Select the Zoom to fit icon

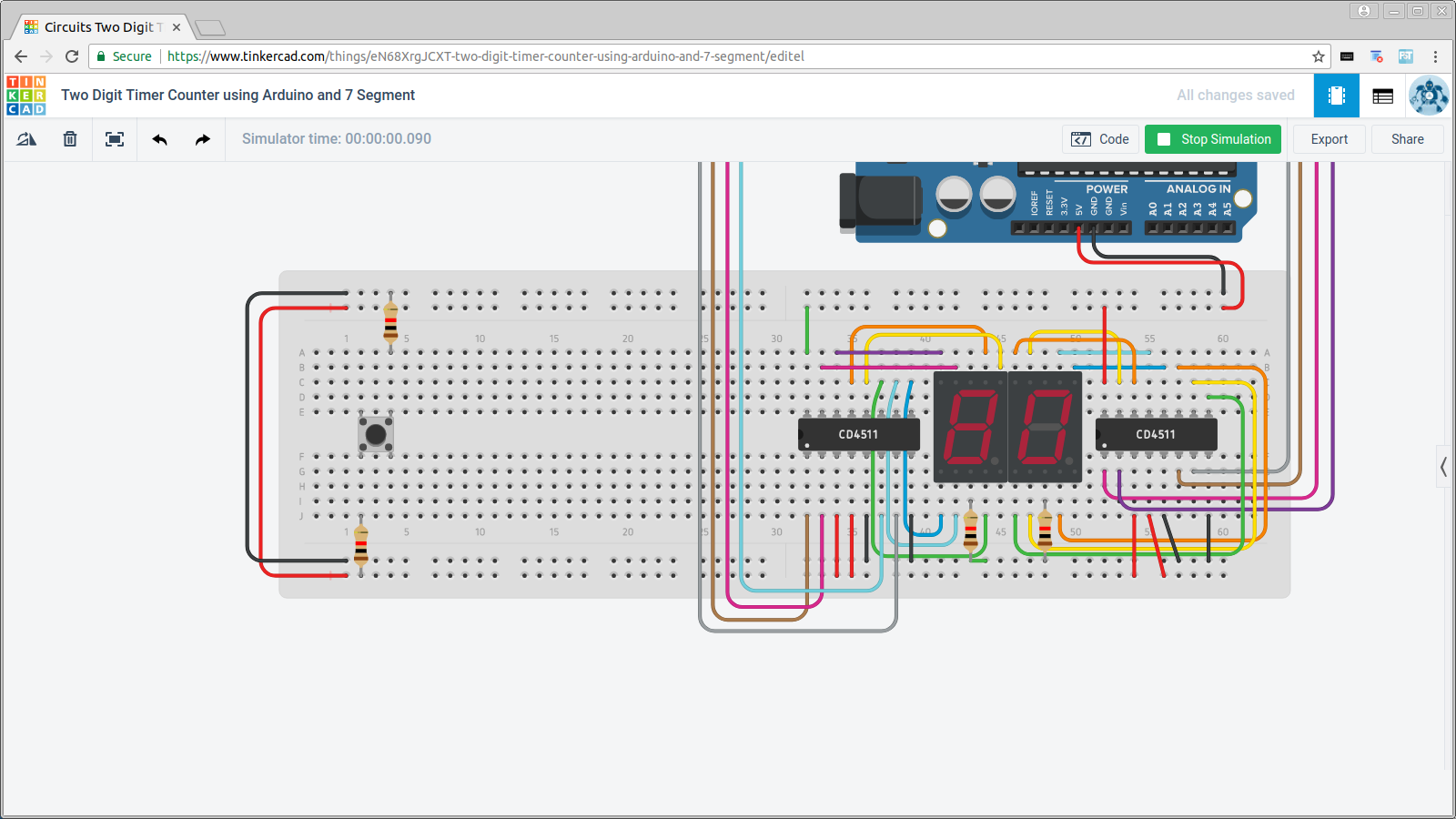(x=114, y=138)
